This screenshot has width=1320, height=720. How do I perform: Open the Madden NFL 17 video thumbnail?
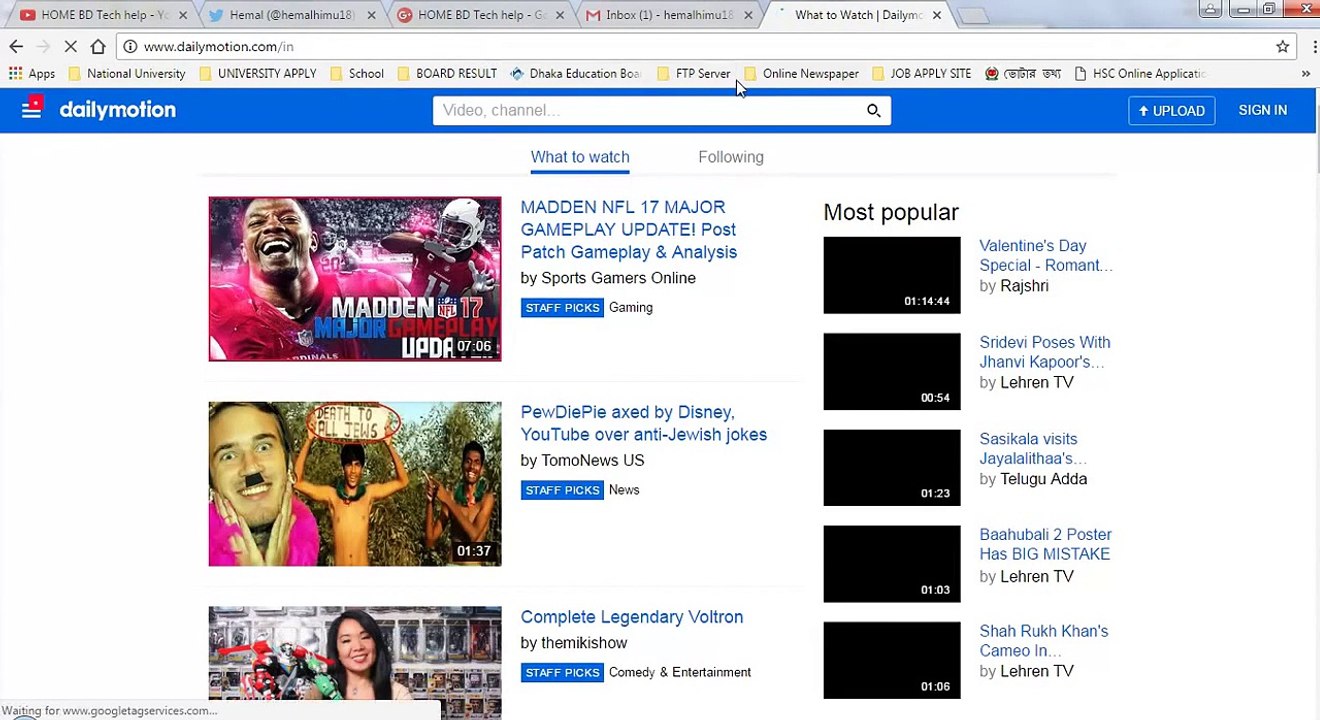355,279
